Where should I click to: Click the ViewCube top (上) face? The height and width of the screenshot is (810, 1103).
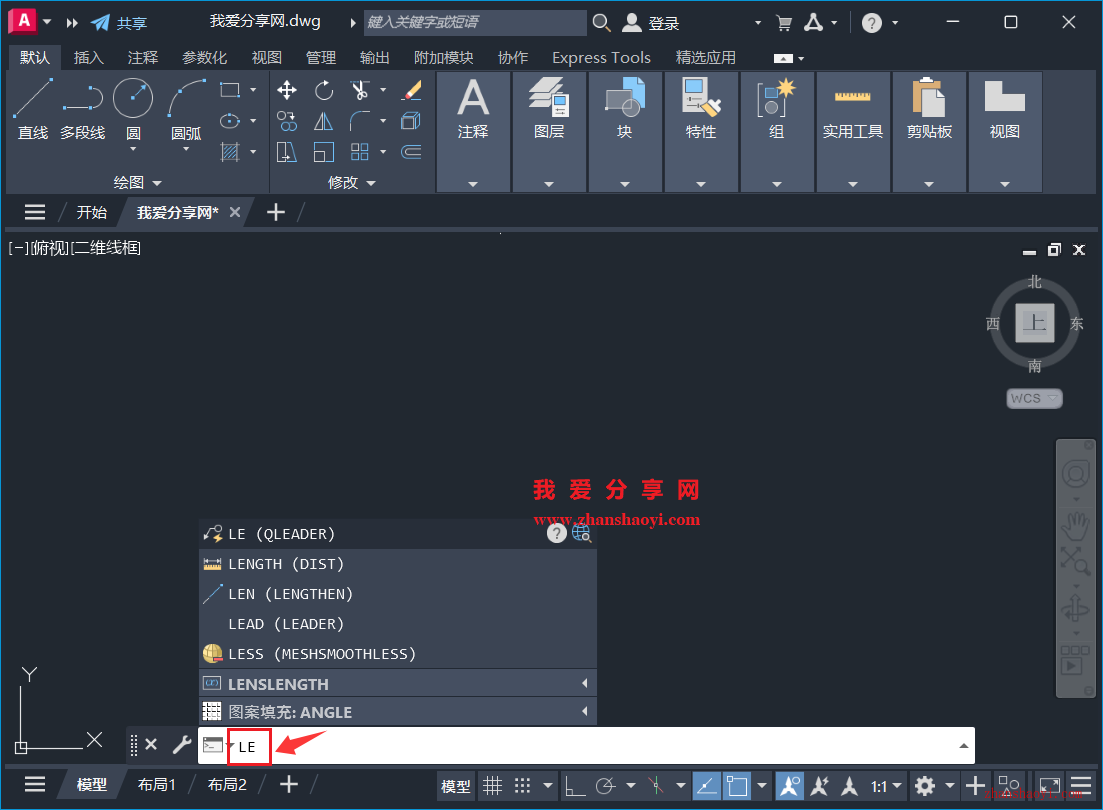(1034, 323)
